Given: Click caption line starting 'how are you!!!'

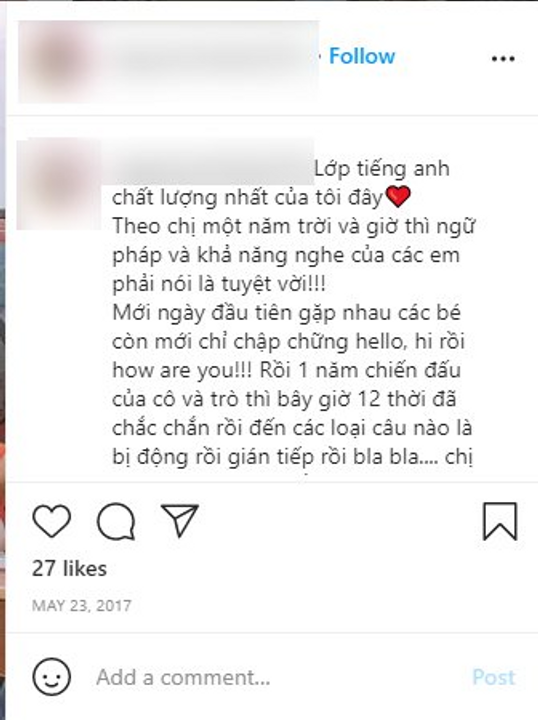Looking at the screenshot, I should 286,370.
